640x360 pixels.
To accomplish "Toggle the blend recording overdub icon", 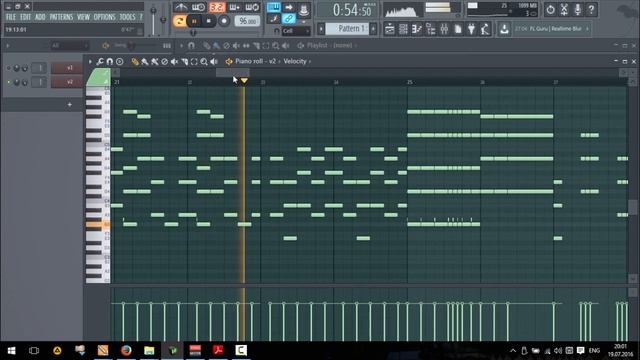I will [x=235, y=7].
